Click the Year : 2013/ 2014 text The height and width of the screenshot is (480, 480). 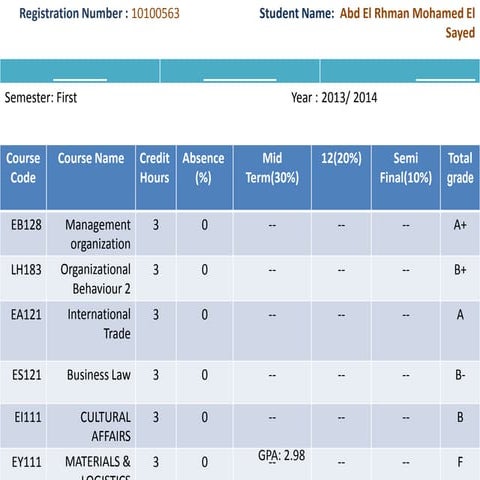(334, 98)
